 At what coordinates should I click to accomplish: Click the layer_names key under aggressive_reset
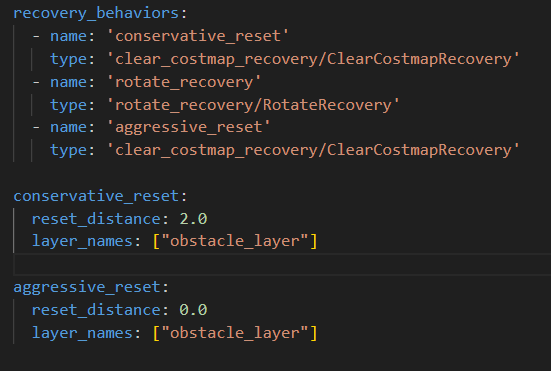point(82,333)
